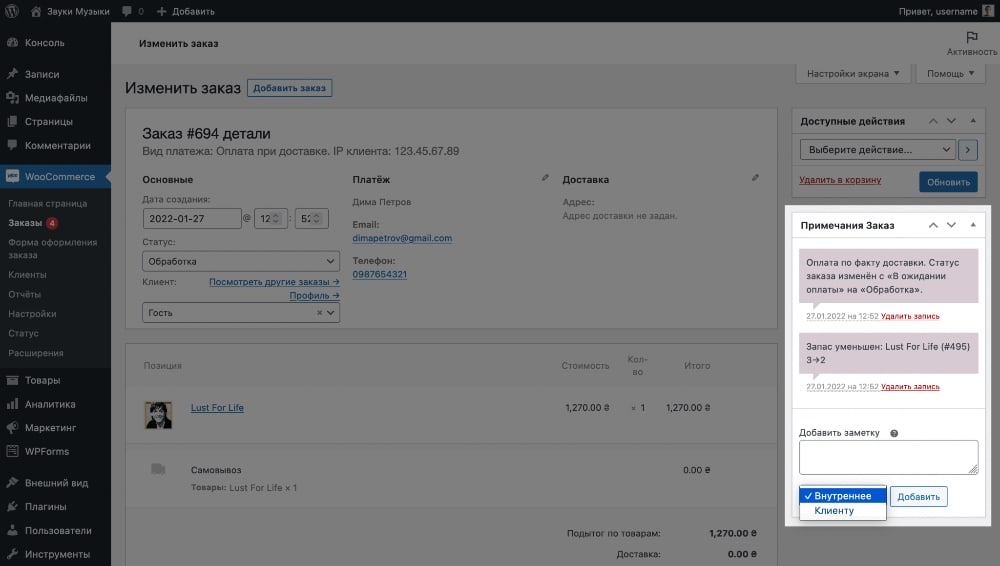Click the Записи pin icon

click(12, 74)
